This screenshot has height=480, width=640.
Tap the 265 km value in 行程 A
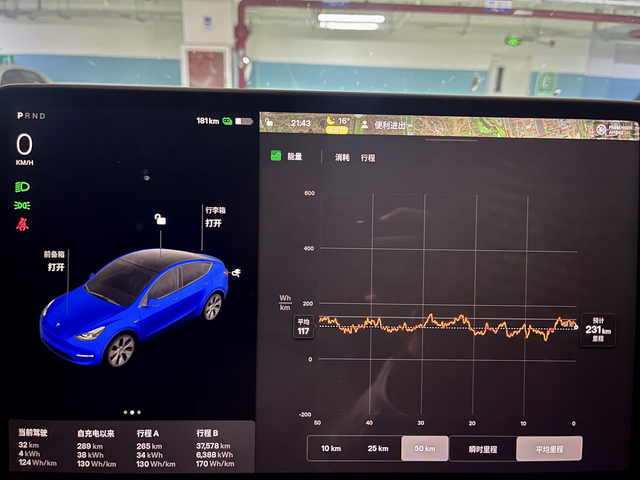click(149, 446)
